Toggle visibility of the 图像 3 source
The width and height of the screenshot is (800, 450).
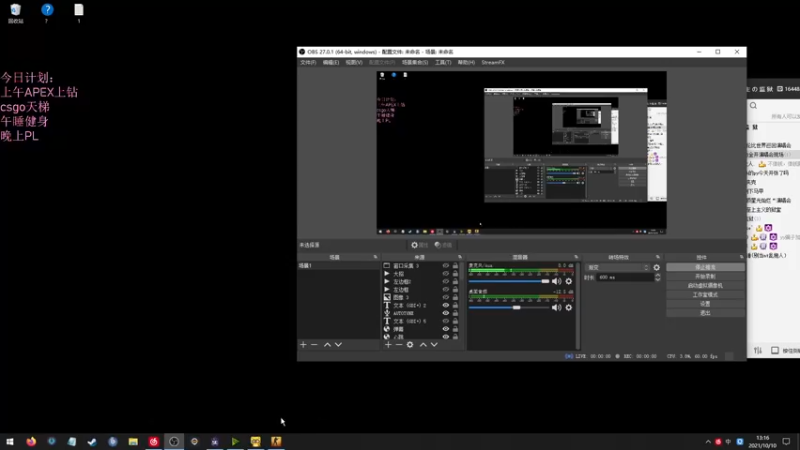click(445, 297)
